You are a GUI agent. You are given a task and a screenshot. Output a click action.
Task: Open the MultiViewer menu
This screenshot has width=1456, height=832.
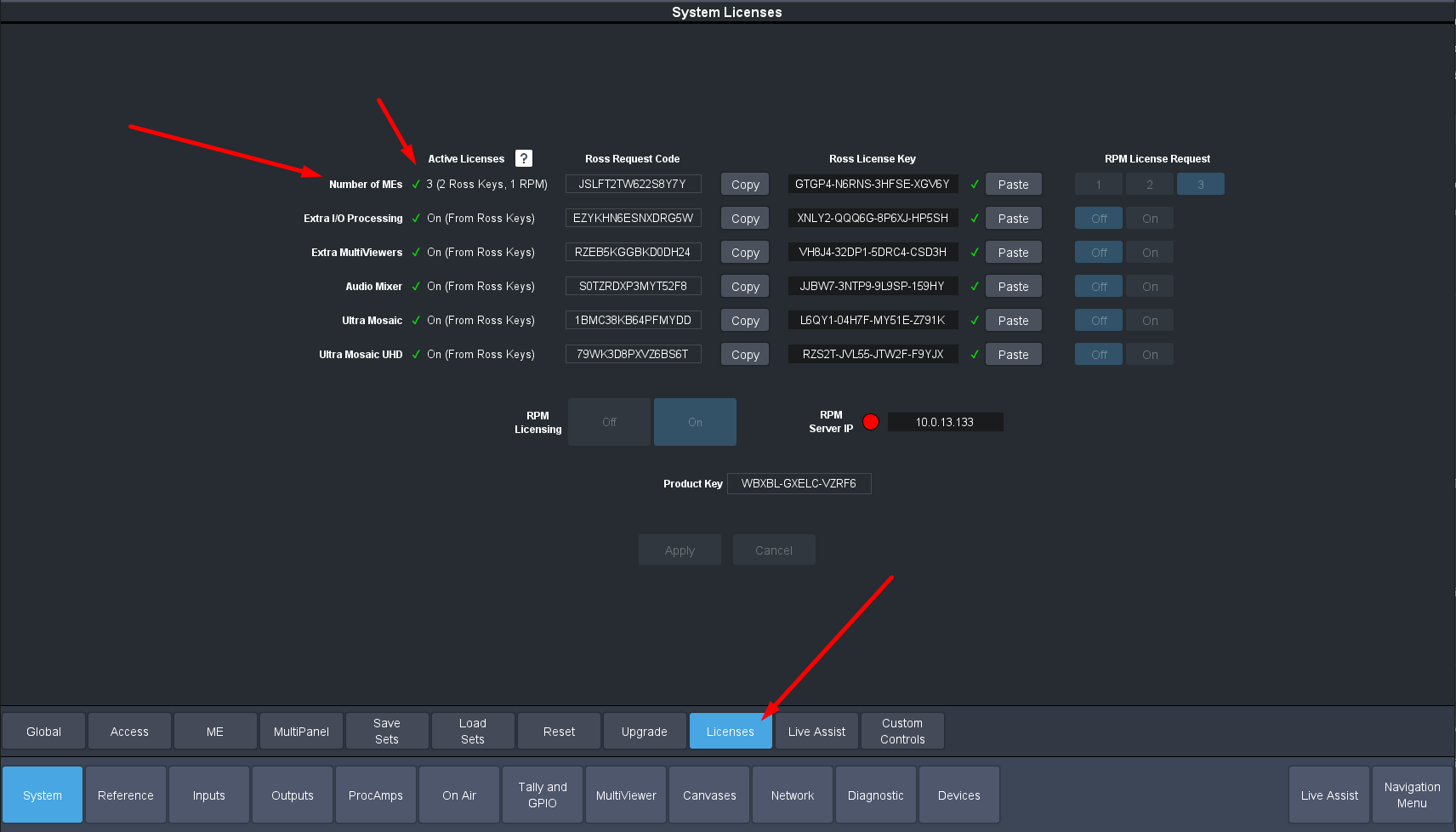(x=626, y=795)
